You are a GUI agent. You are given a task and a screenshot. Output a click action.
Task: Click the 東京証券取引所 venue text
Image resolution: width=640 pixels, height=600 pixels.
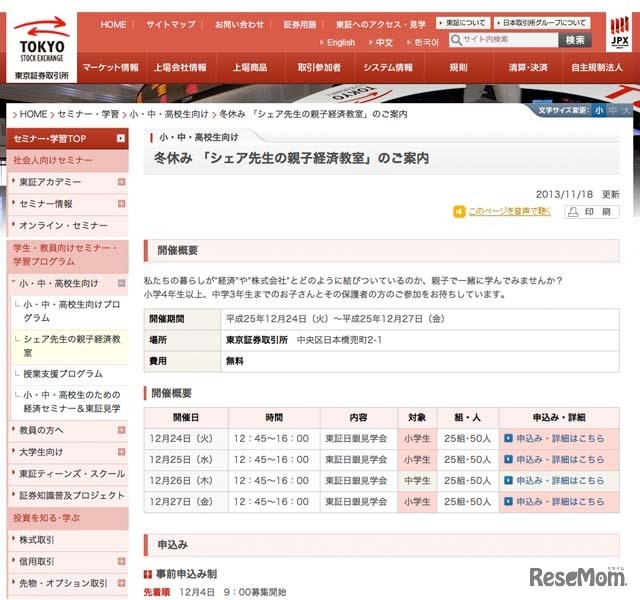pos(257,340)
